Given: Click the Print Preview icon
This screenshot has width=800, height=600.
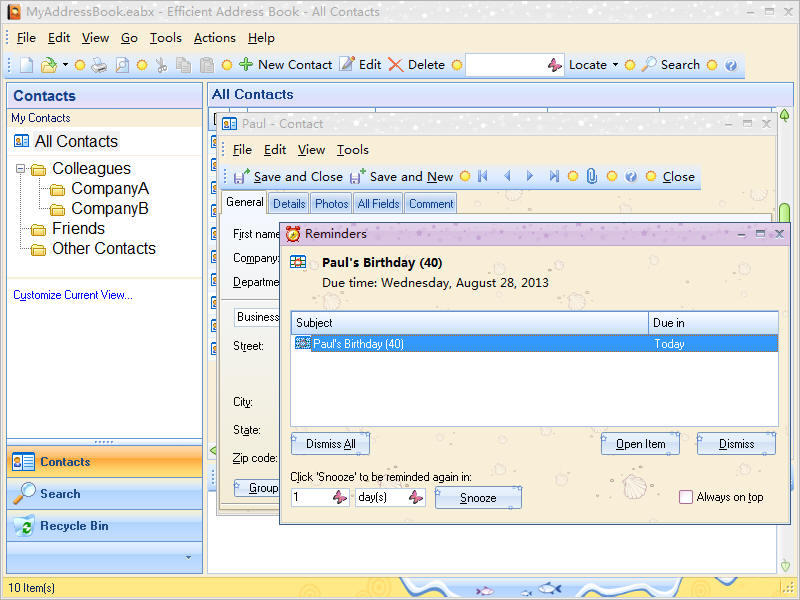Looking at the screenshot, I should 122,65.
